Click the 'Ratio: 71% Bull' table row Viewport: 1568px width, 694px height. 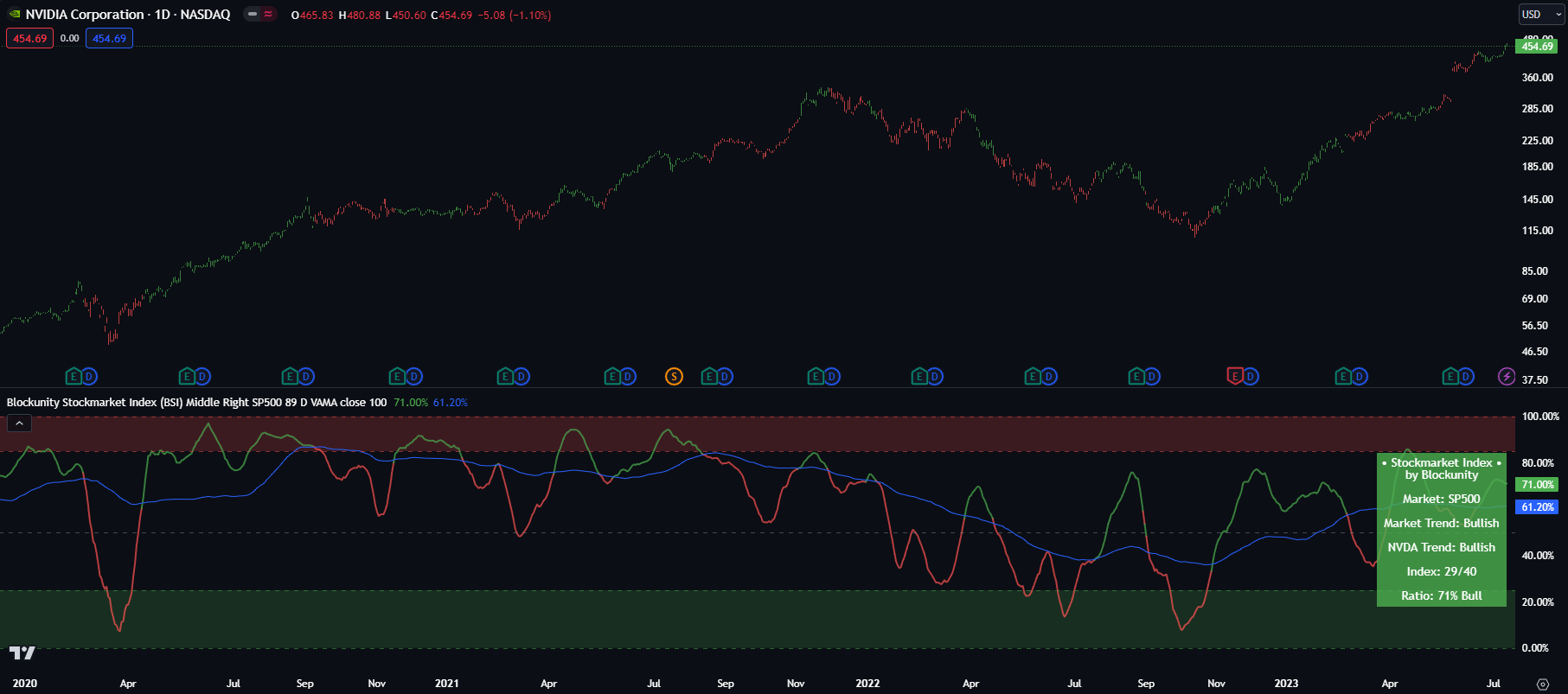1442,595
